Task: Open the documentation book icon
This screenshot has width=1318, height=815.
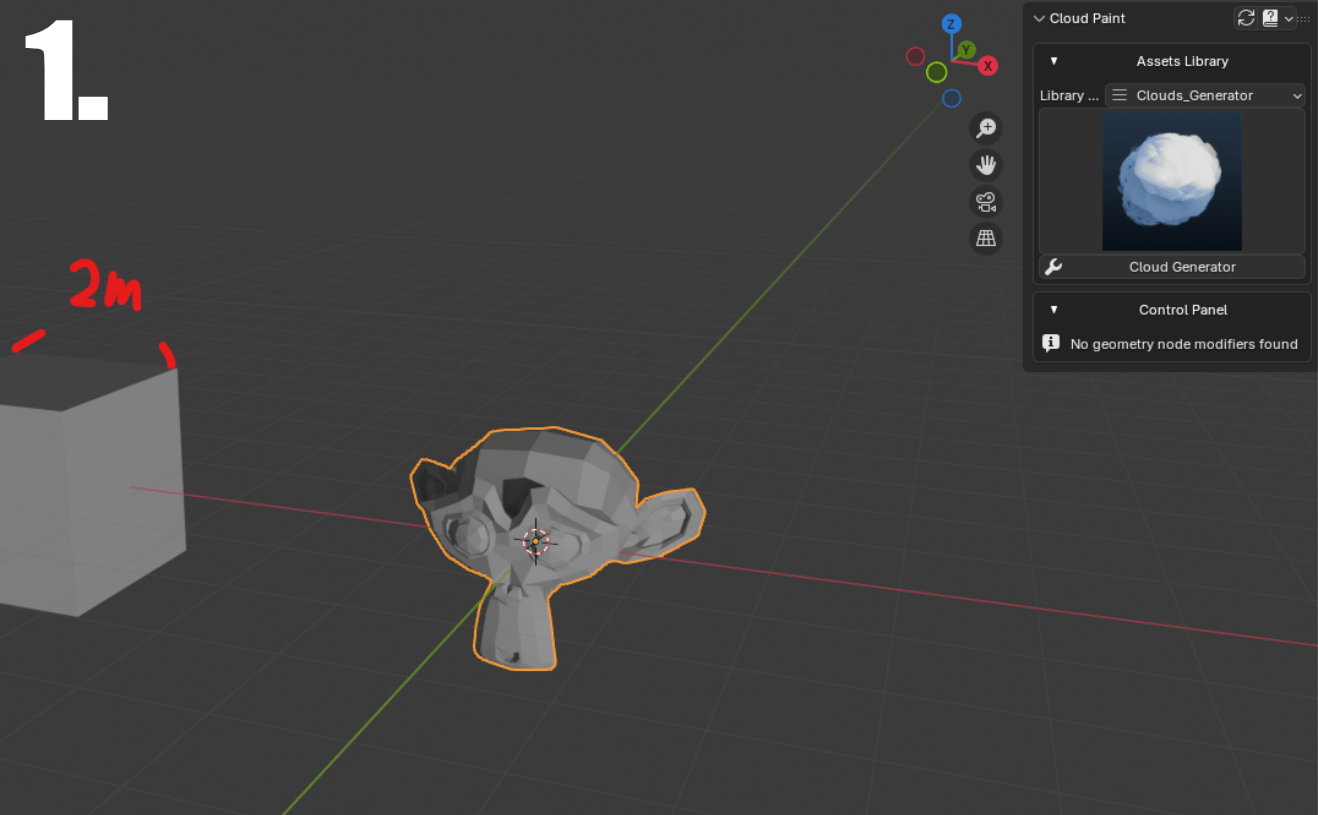Action: (x=1270, y=18)
